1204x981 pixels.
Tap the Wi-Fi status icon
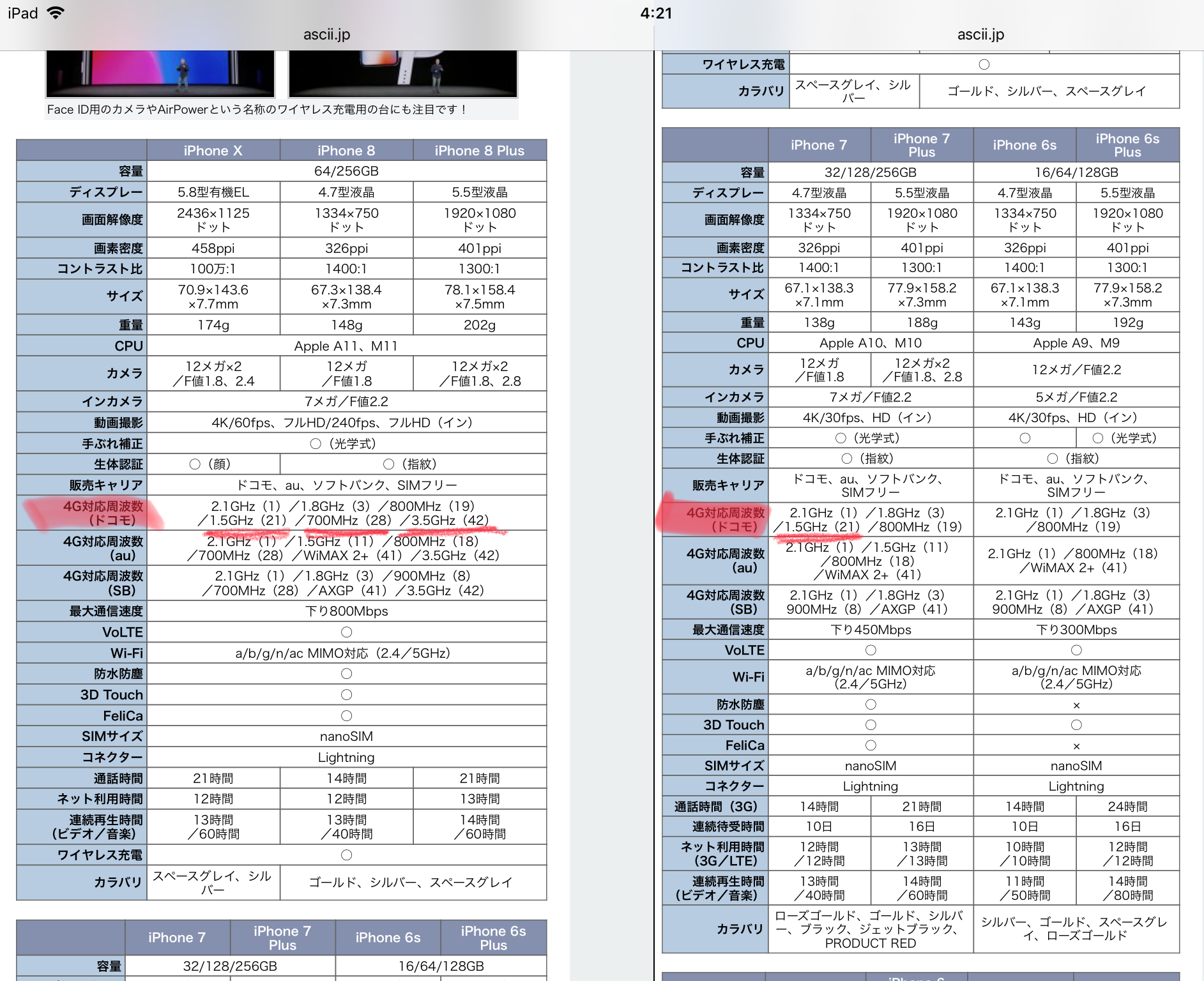tap(56, 13)
